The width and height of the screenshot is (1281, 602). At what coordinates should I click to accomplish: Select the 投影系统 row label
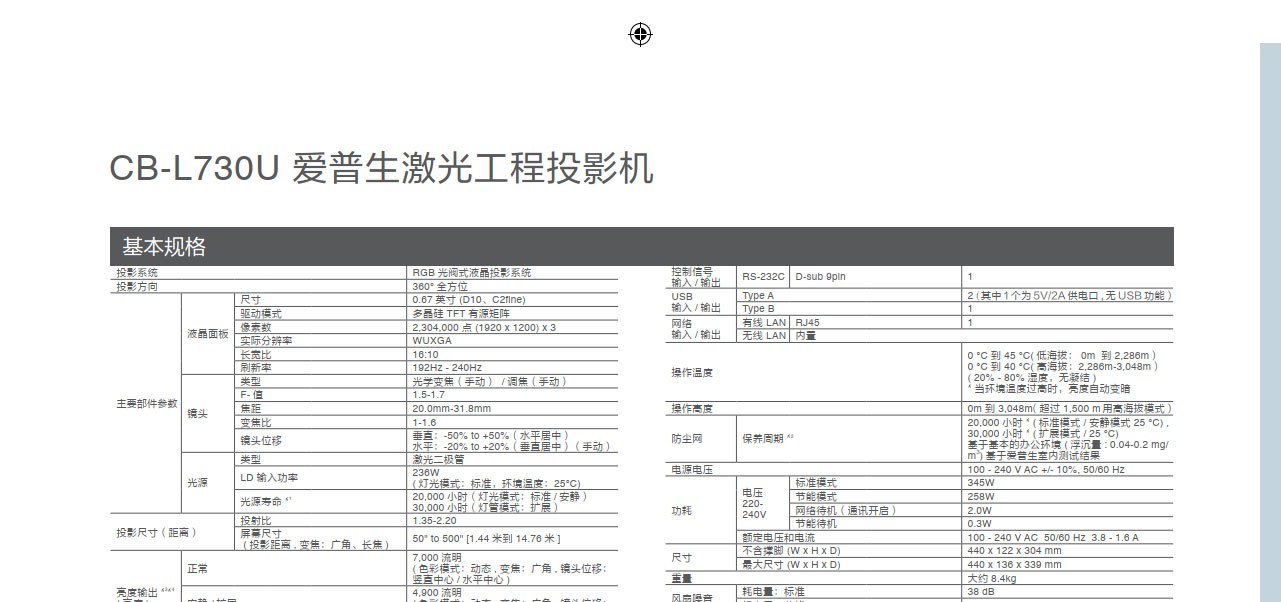tap(138, 273)
